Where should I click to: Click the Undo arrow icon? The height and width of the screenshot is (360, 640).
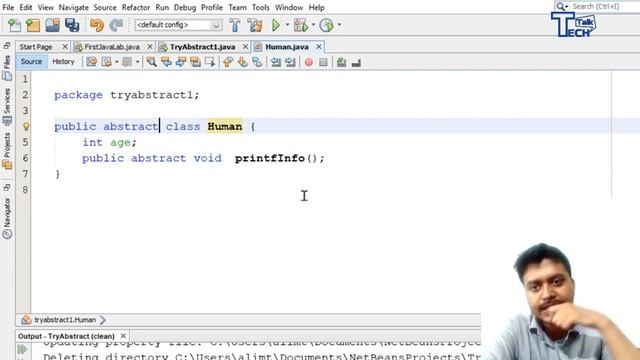coord(97,25)
